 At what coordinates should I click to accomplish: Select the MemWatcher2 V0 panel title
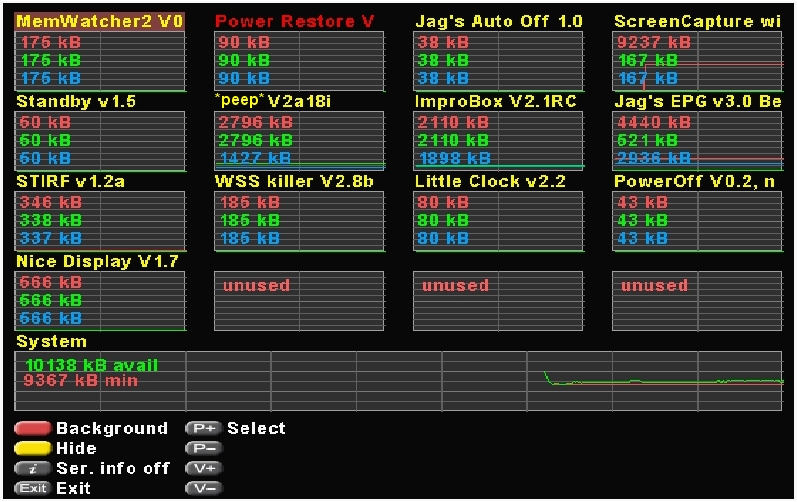point(99,21)
